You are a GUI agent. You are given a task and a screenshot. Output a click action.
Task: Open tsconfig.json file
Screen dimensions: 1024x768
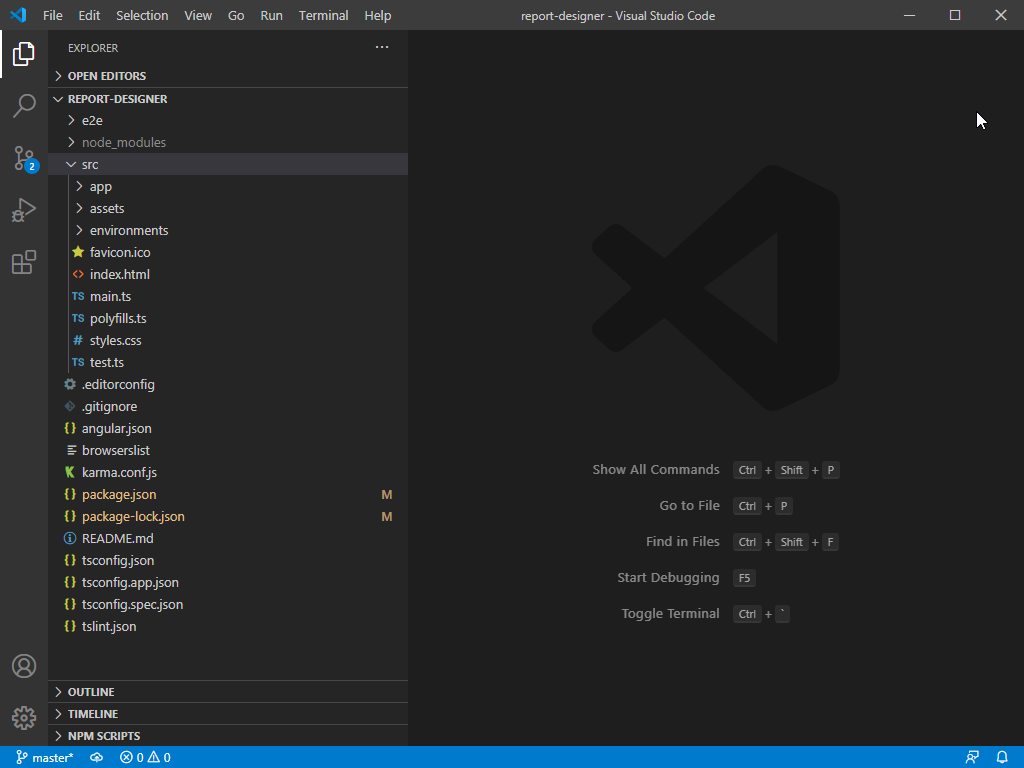[x=228, y=560]
